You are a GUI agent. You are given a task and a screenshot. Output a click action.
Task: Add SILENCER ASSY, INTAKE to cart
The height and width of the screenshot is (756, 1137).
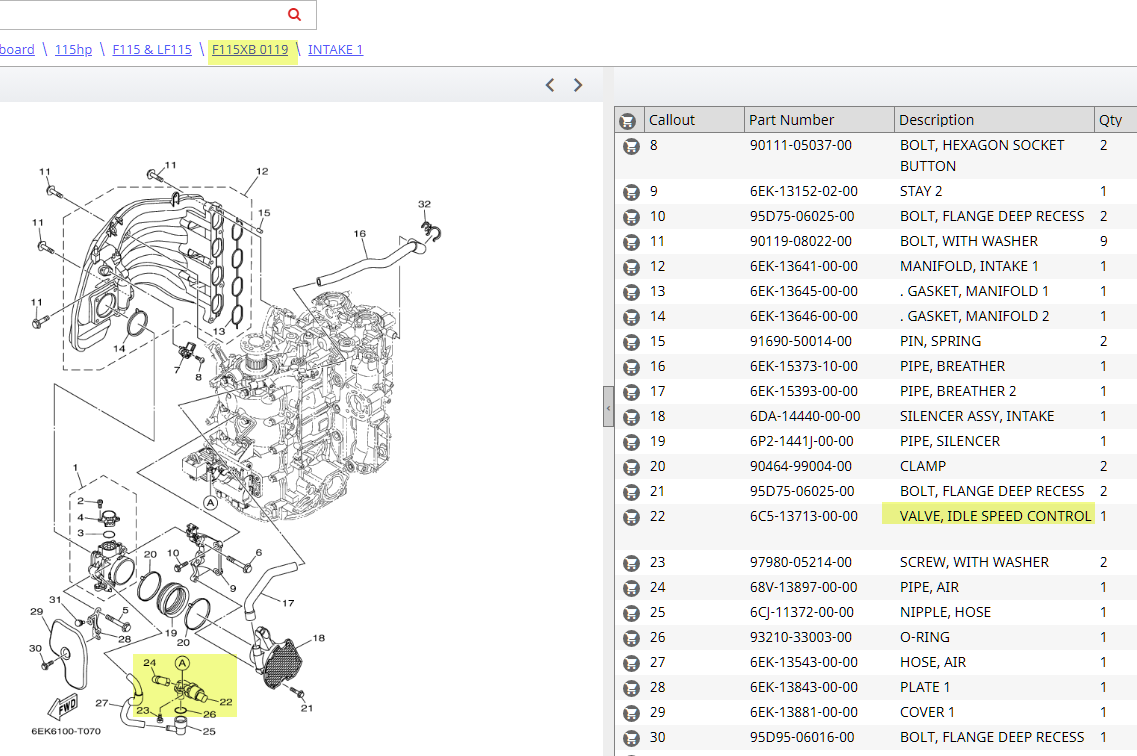632,418
